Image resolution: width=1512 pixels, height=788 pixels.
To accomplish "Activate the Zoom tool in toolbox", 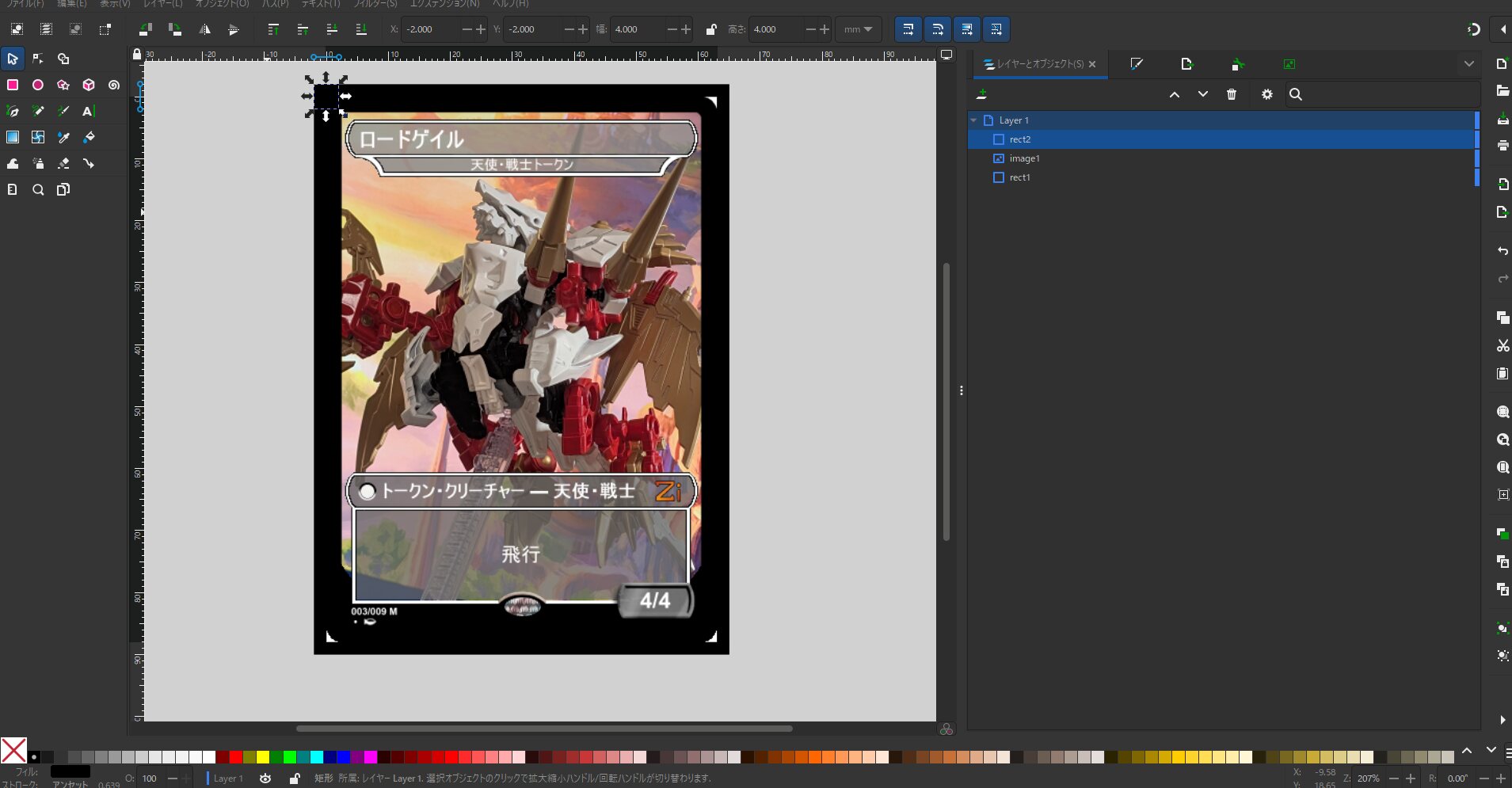I will click(x=38, y=189).
